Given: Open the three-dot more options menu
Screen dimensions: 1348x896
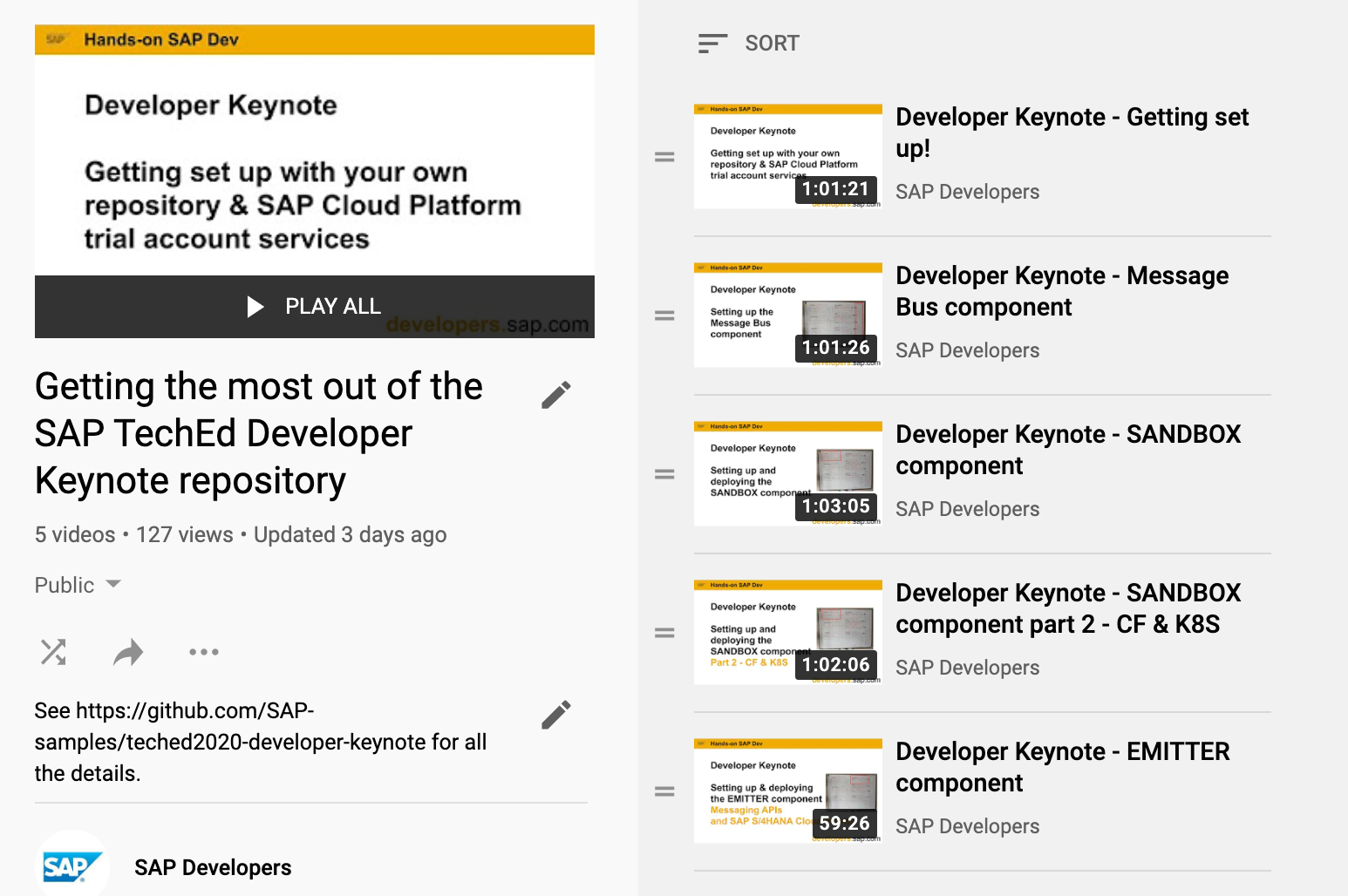Looking at the screenshot, I should coord(204,652).
